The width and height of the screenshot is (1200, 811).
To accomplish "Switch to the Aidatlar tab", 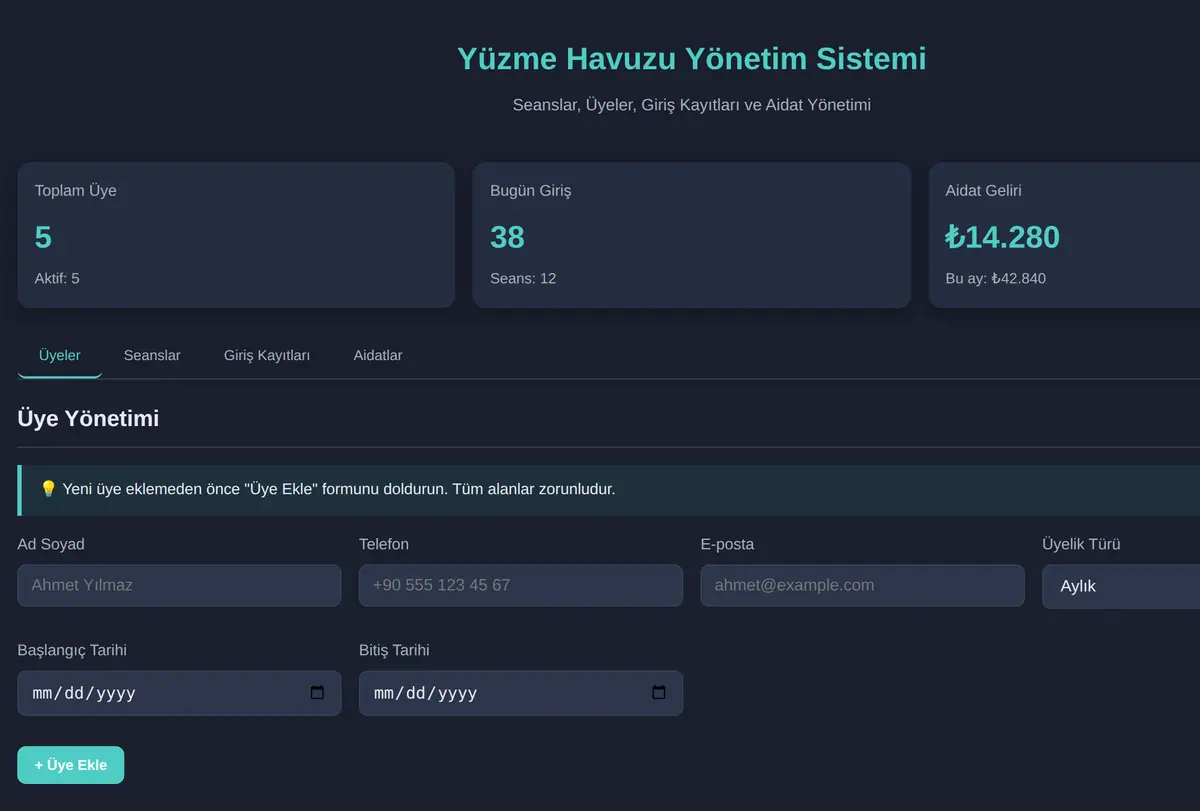I will 378,355.
